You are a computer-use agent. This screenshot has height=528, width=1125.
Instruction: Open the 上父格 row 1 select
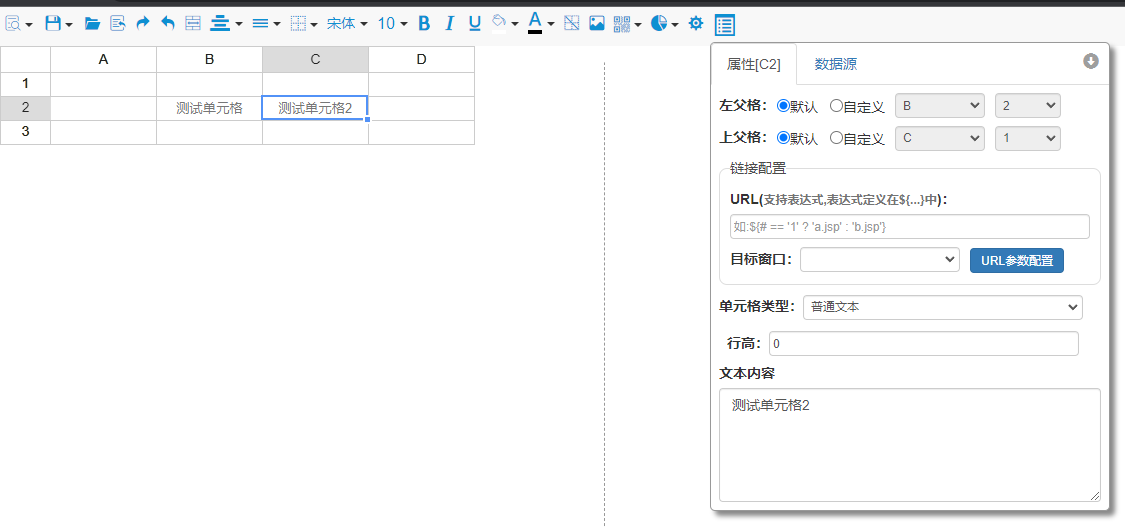point(1027,138)
